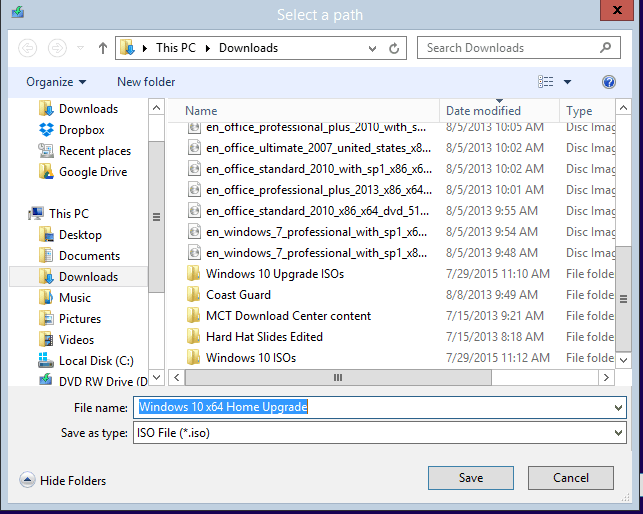This screenshot has height=514, width=643.
Task: Click the Windows 10 ISOs folder icon
Action: tap(194, 358)
